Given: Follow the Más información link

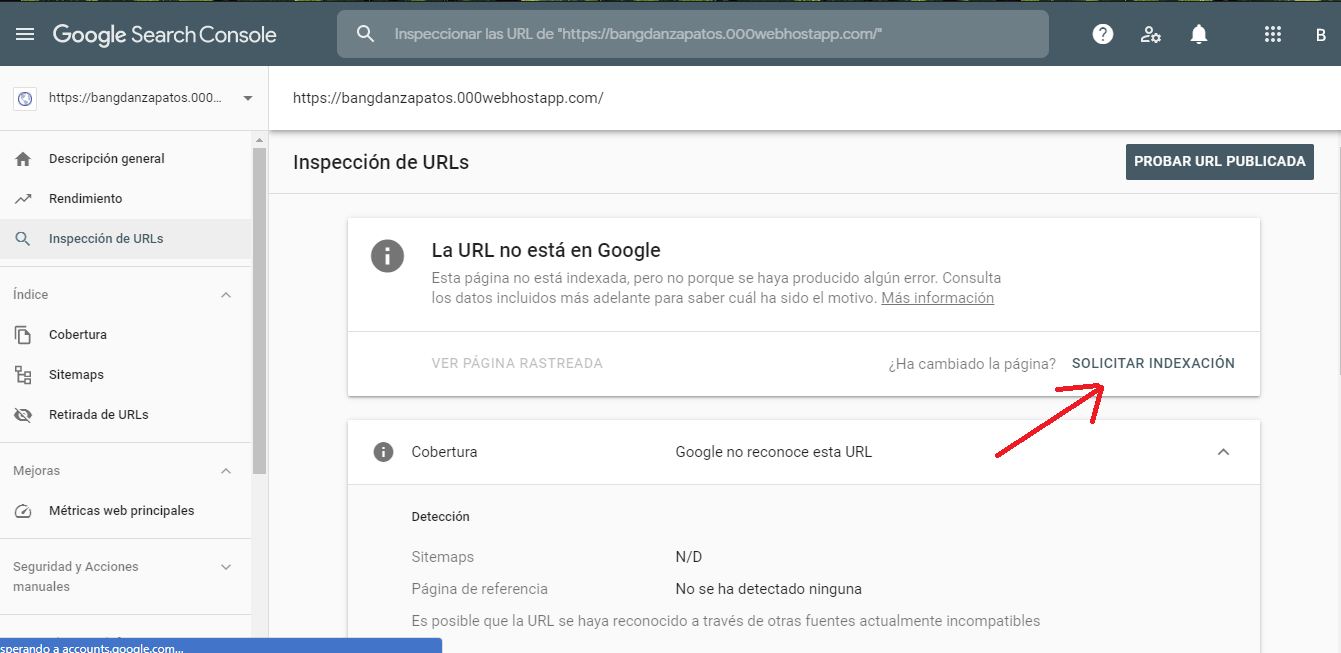Looking at the screenshot, I should click(x=937, y=298).
